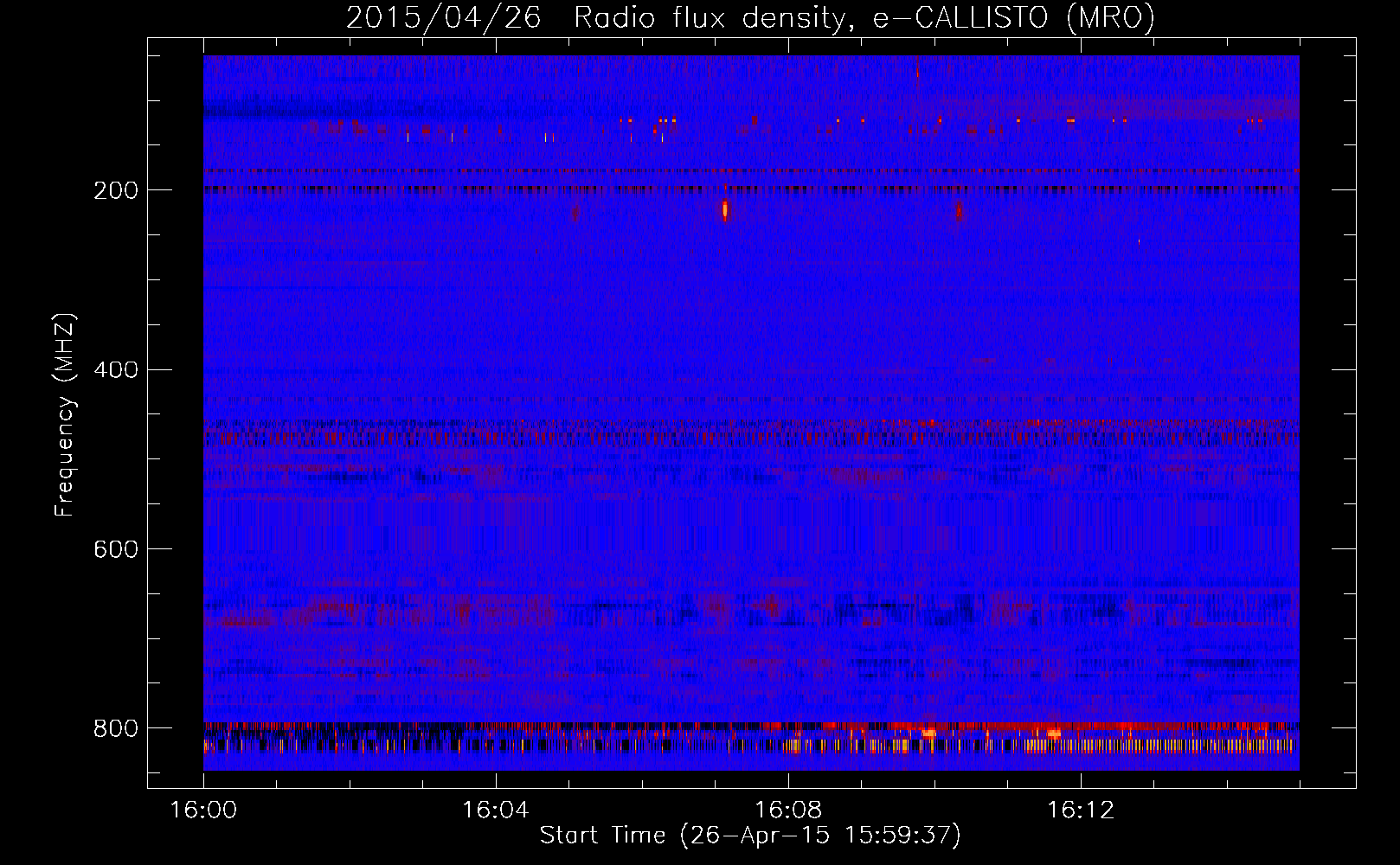Click the '200' frequency tick label

(116, 190)
